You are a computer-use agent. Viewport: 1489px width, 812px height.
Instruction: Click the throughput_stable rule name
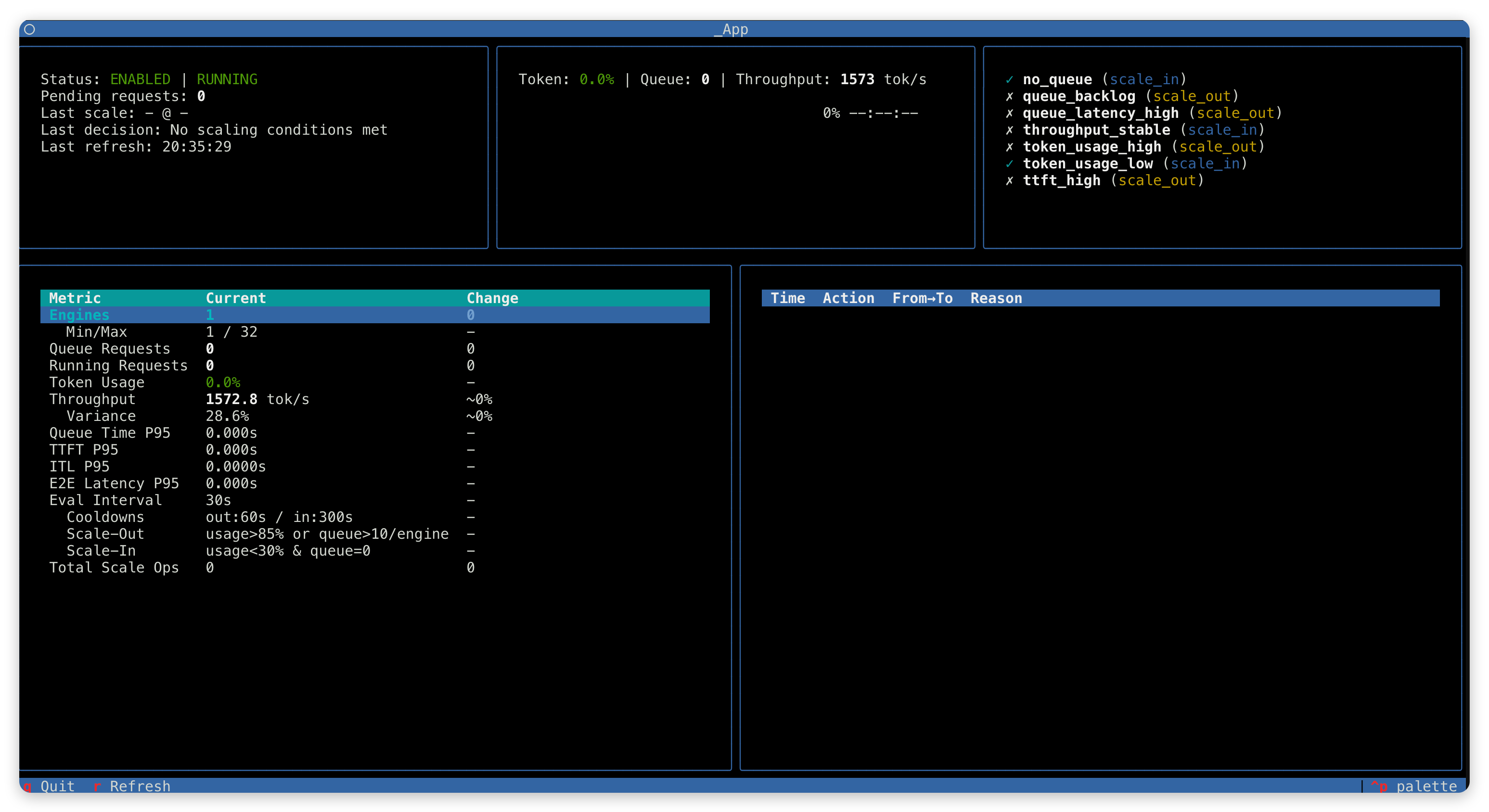click(x=1096, y=129)
